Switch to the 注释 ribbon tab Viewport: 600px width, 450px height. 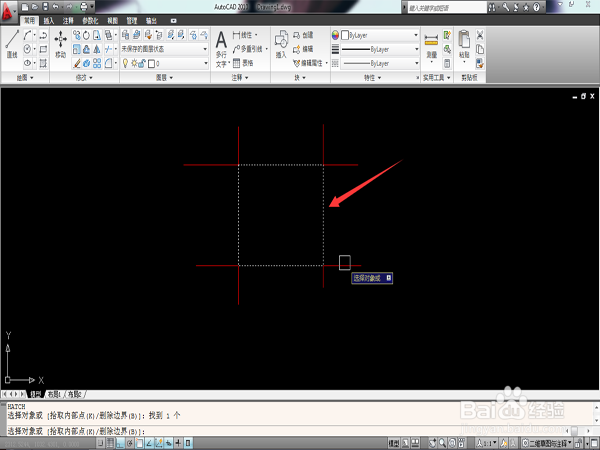click(68, 21)
